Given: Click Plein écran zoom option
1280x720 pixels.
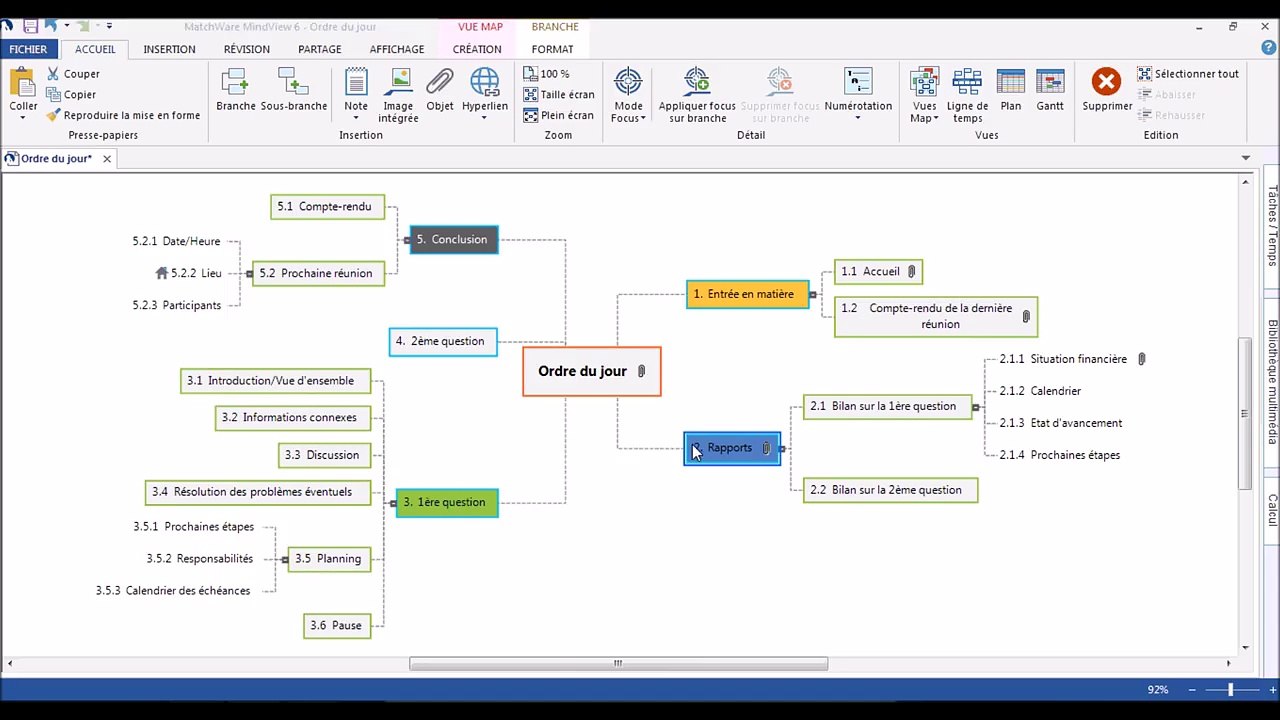Looking at the screenshot, I should pyautogui.click(x=559, y=115).
